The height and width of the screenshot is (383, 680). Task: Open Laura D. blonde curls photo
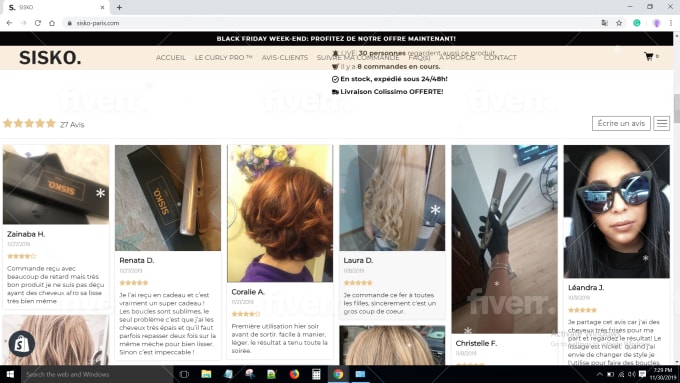[x=392, y=198]
